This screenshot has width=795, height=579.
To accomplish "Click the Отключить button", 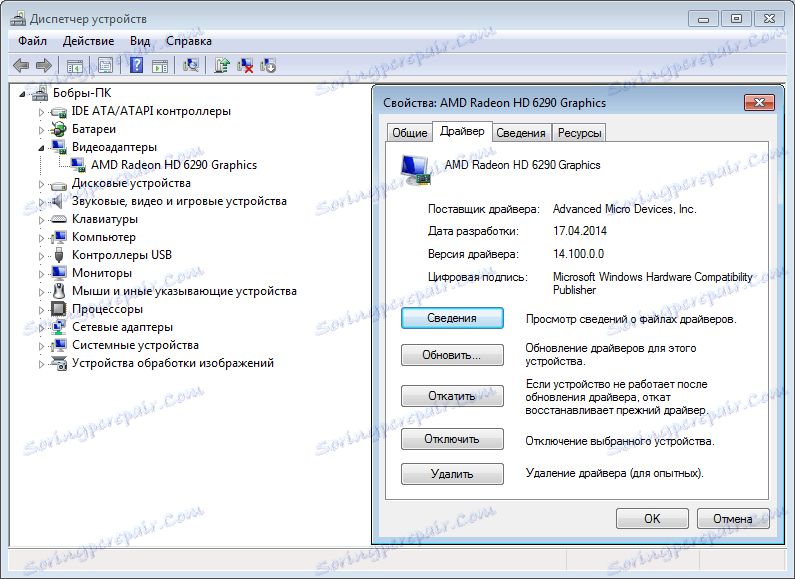I will (452, 439).
